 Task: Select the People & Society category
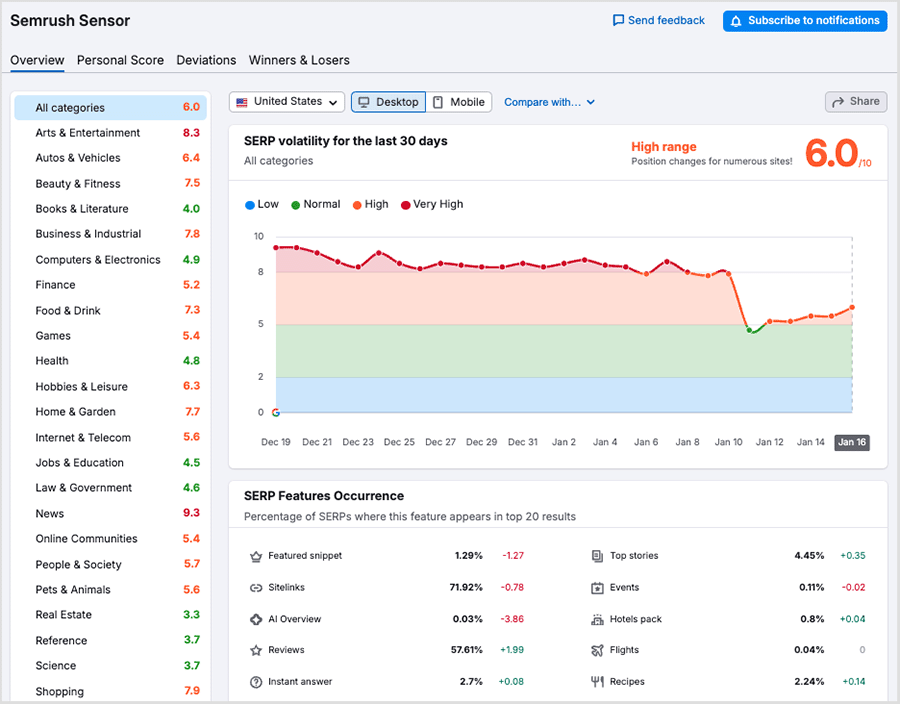click(x=110, y=565)
